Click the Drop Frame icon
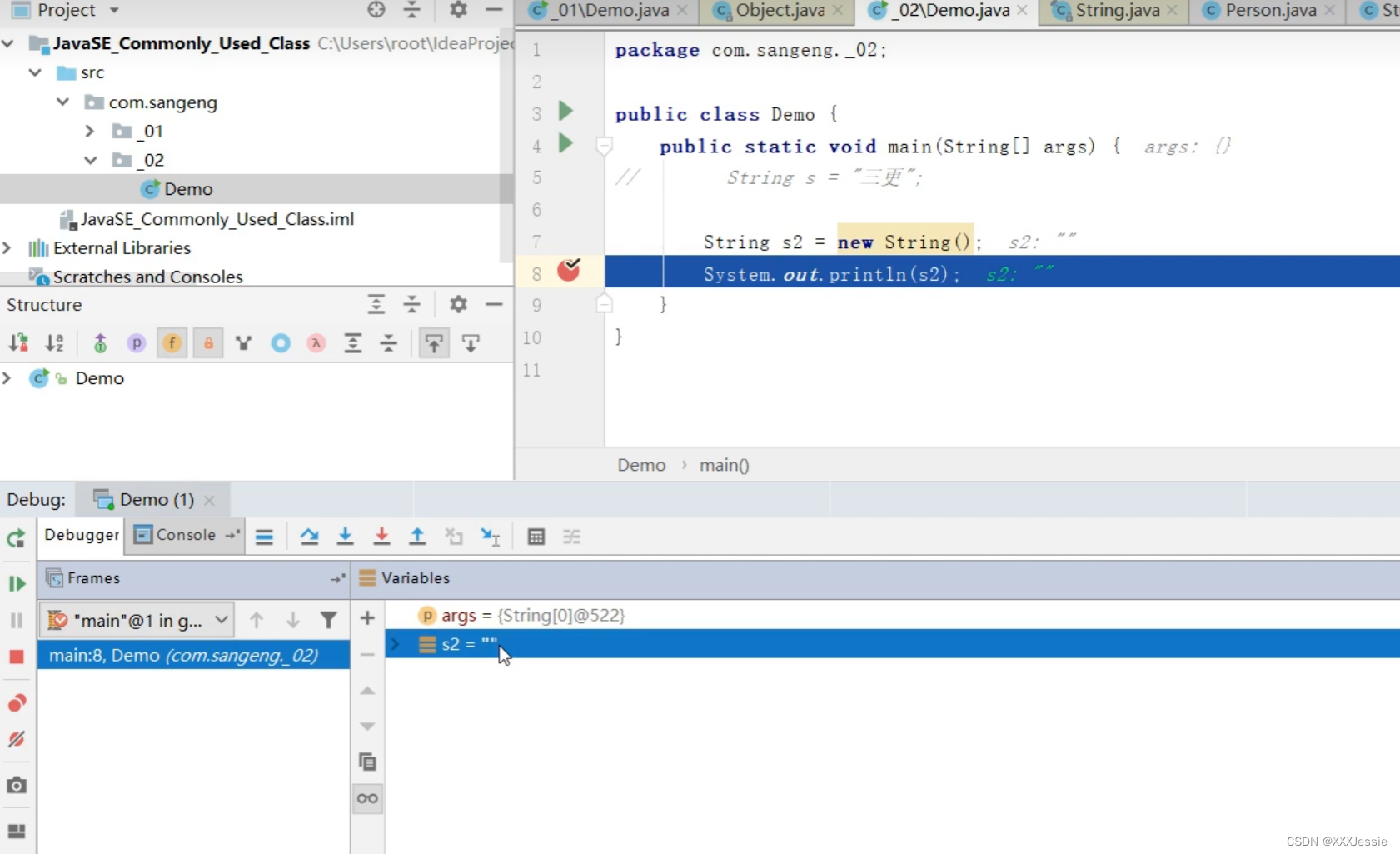 click(x=454, y=537)
